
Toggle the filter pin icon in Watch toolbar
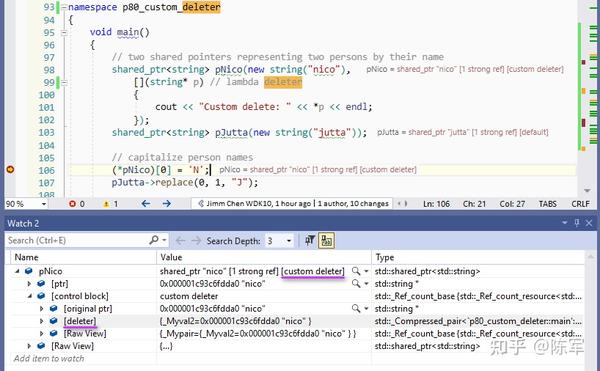pos(310,241)
